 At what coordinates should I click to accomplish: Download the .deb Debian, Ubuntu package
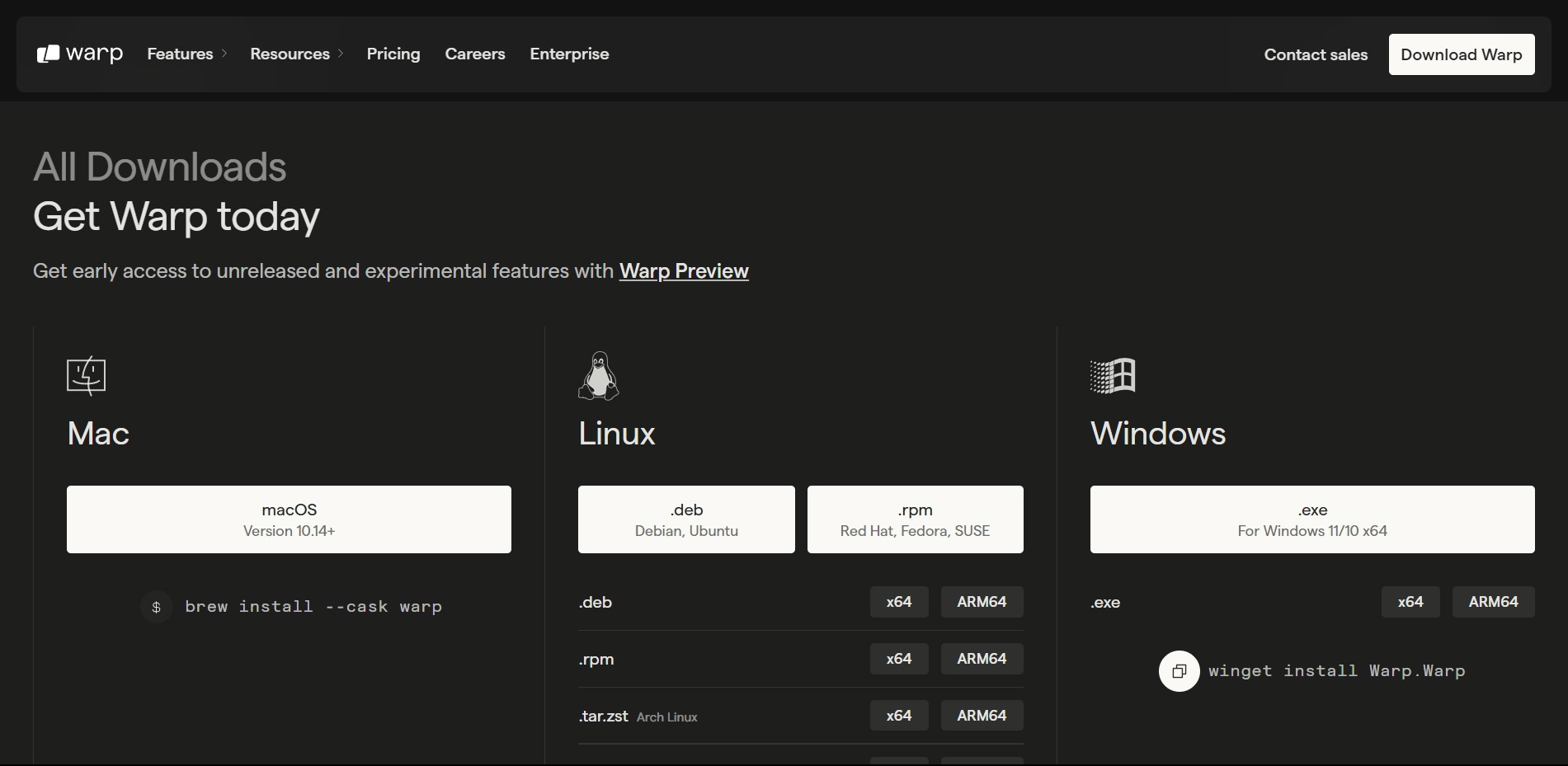686,519
